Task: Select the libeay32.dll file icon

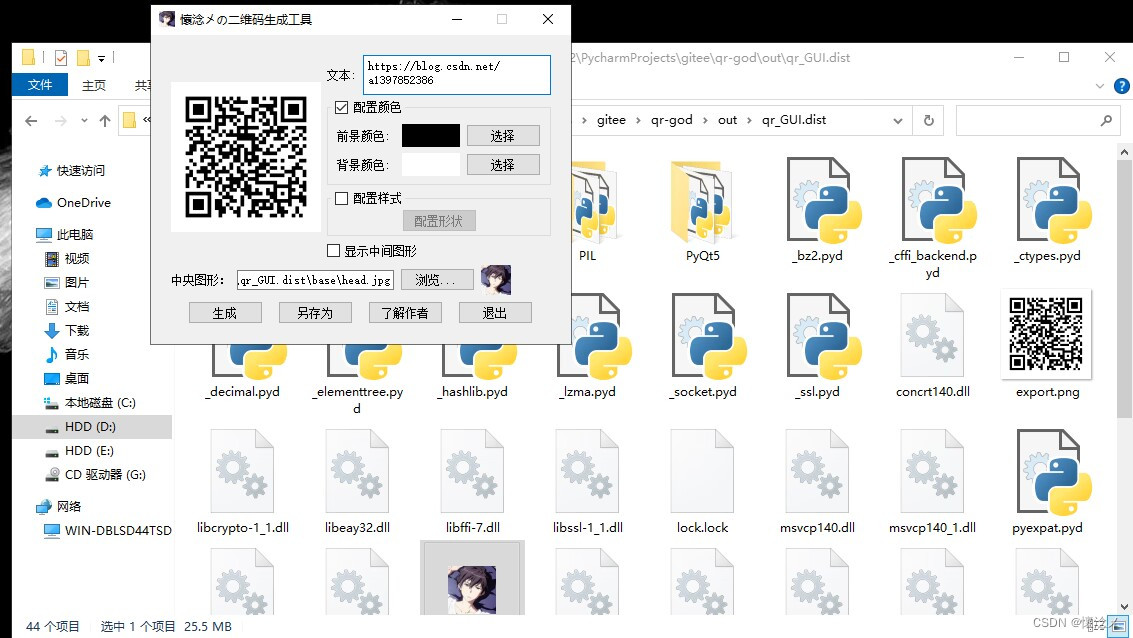Action: pyautogui.click(x=358, y=471)
